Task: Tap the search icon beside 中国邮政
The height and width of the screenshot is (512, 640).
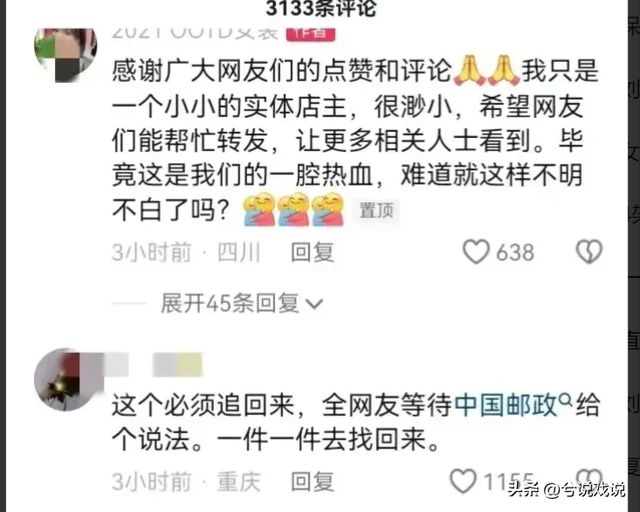Action: pyautogui.click(x=565, y=398)
